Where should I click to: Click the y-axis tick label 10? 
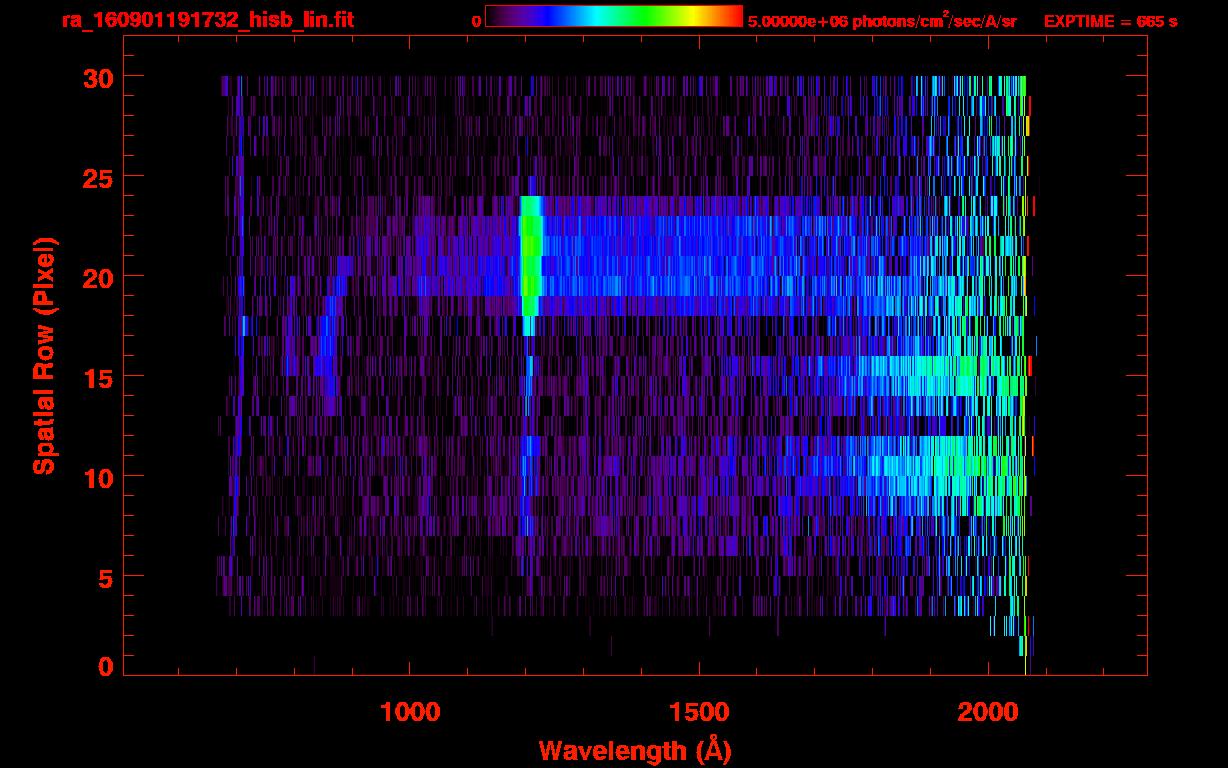coord(97,477)
